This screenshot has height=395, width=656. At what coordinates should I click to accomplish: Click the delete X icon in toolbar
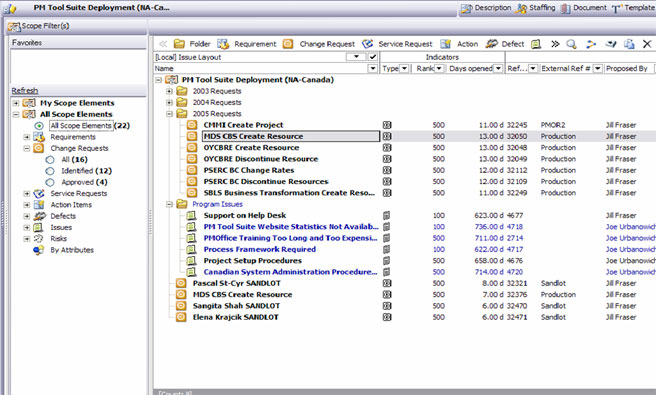[x=647, y=44]
